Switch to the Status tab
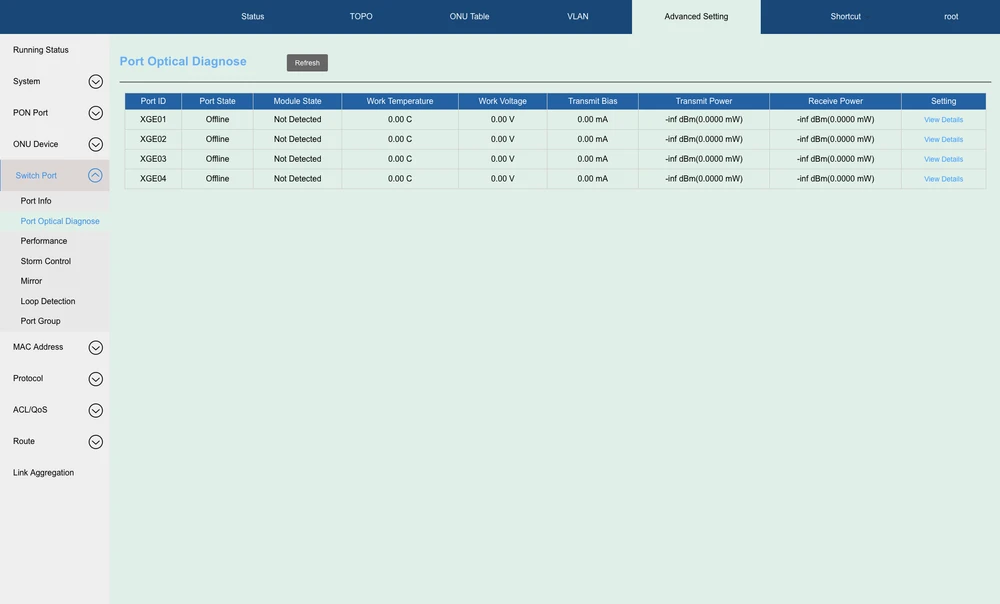 253,17
